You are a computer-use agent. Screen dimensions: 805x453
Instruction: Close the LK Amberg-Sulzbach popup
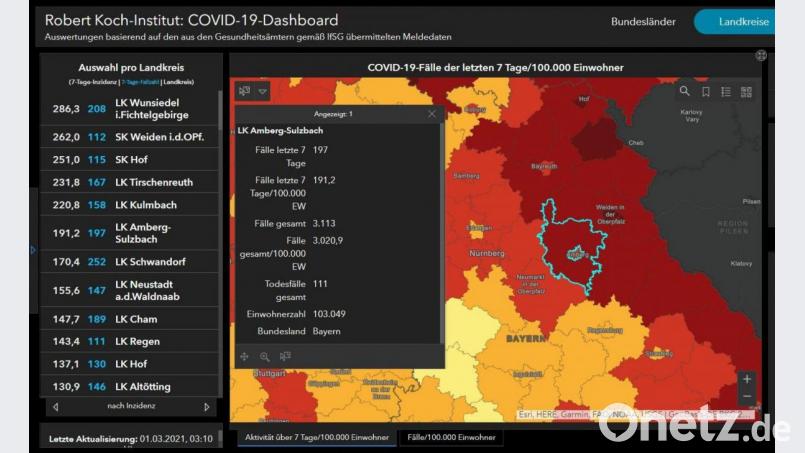click(432, 114)
